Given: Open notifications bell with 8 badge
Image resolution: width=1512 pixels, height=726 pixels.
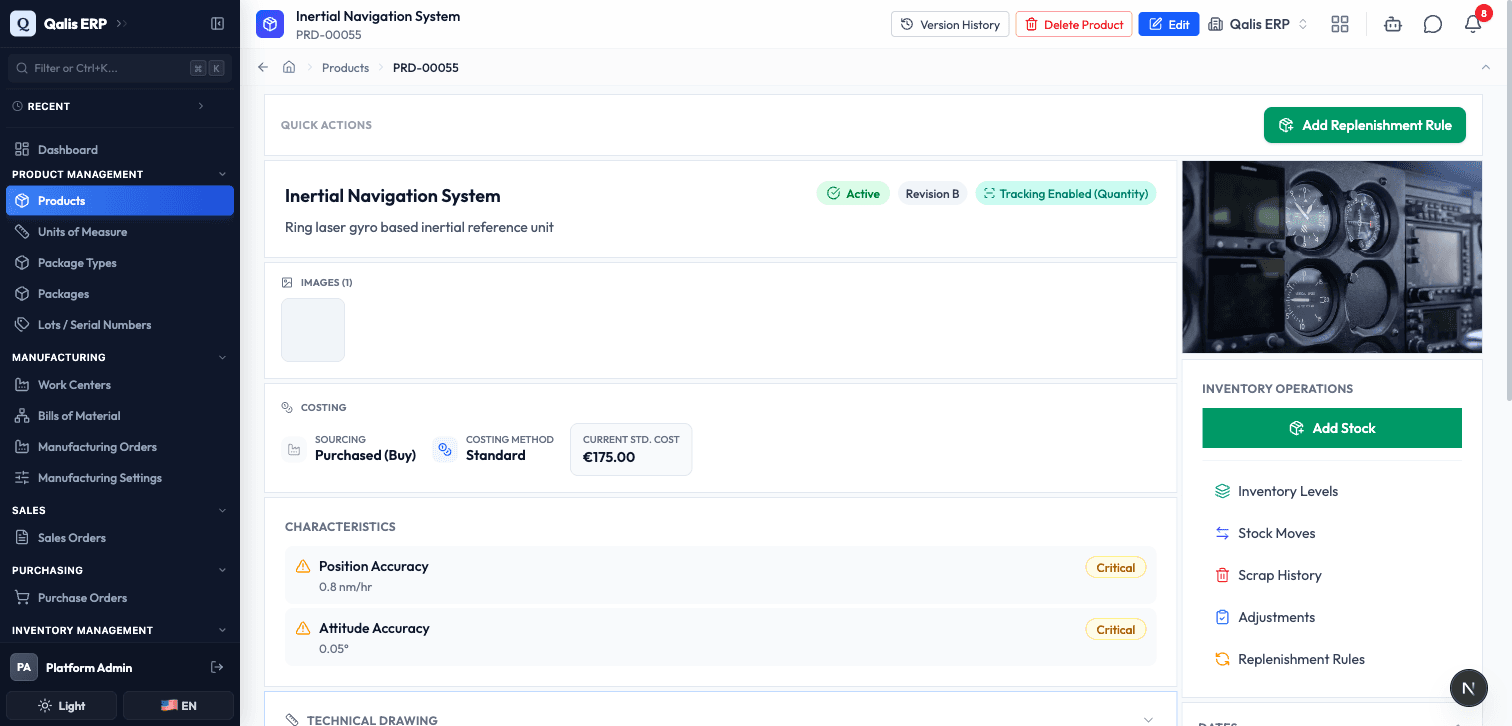Looking at the screenshot, I should [x=1473, y=24].
